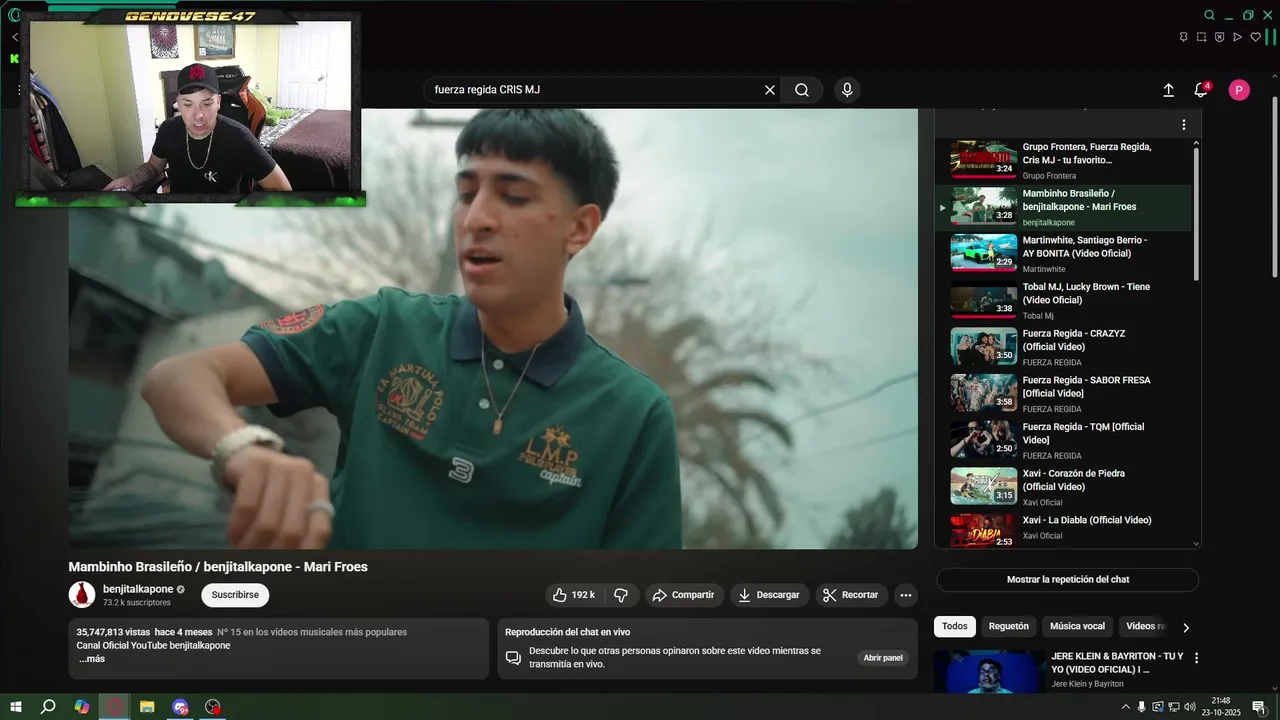Open Windows taskbar search
This screenshot has height=720, width=1280.
[48, 707]
